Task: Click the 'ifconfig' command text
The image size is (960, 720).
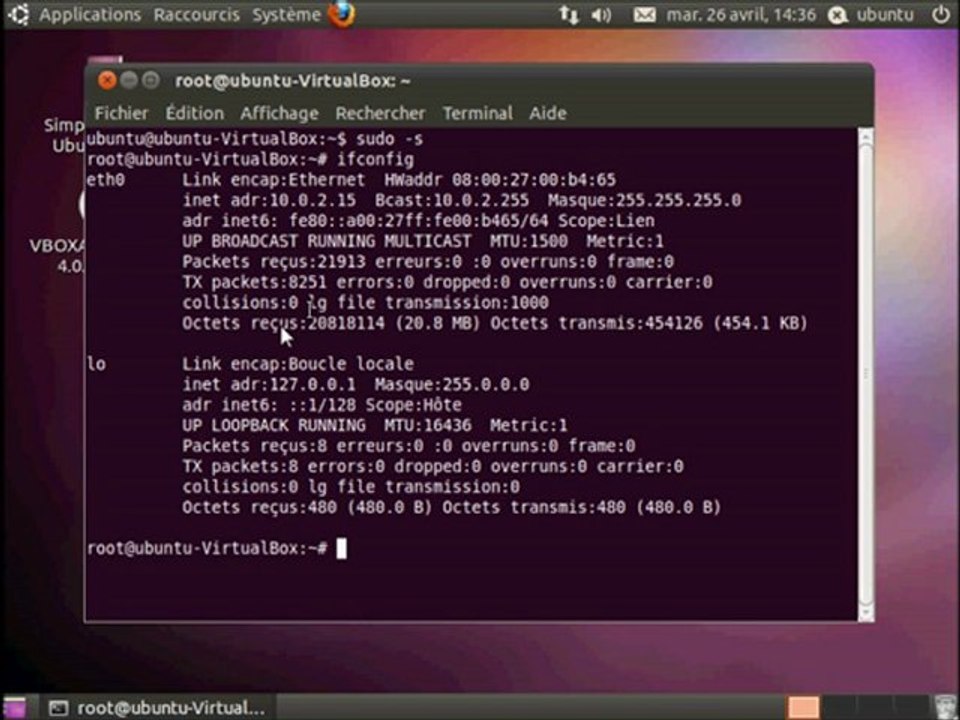Action: (375, 160)
